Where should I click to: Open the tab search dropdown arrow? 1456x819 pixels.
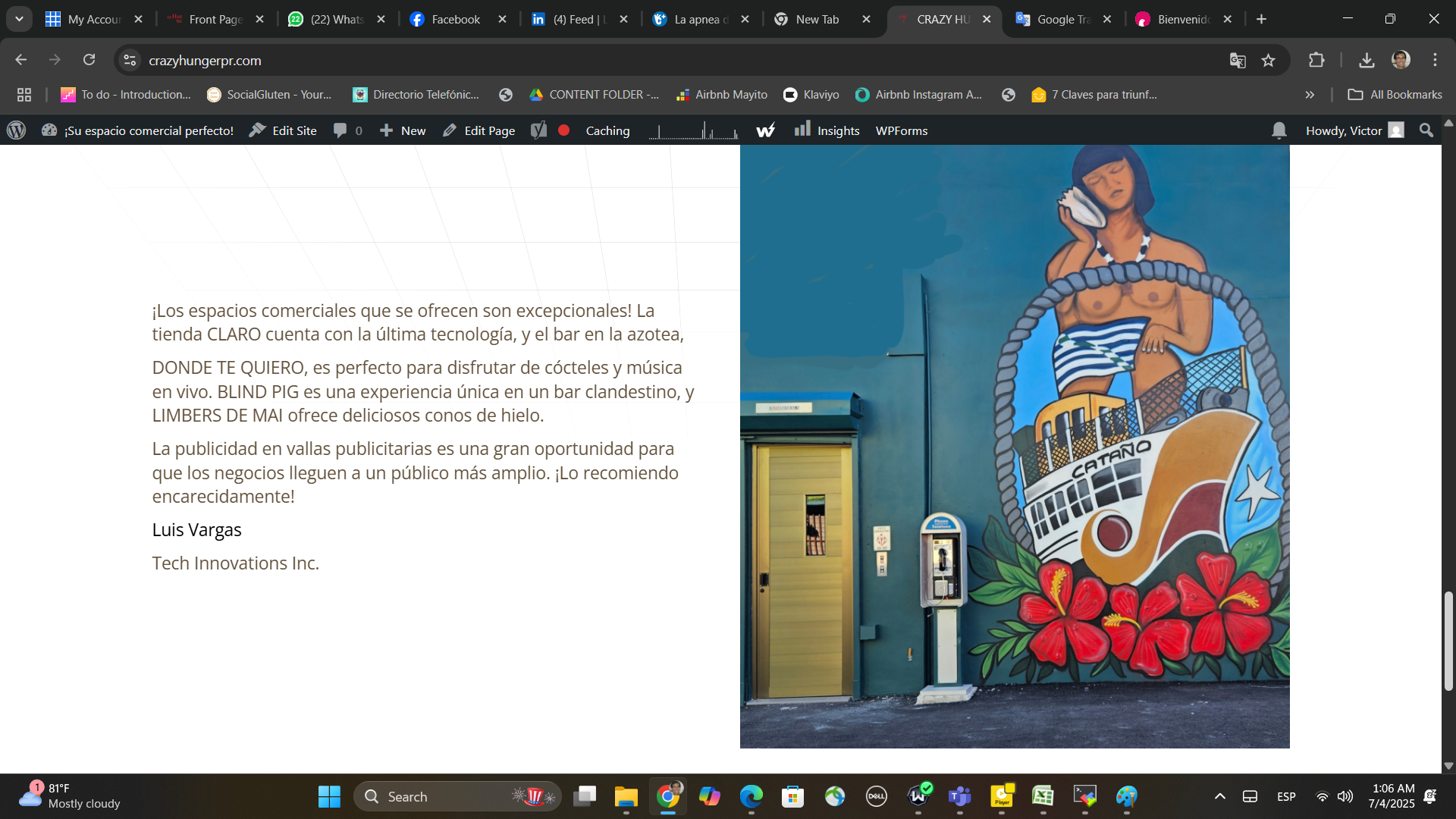coord(19,19)
